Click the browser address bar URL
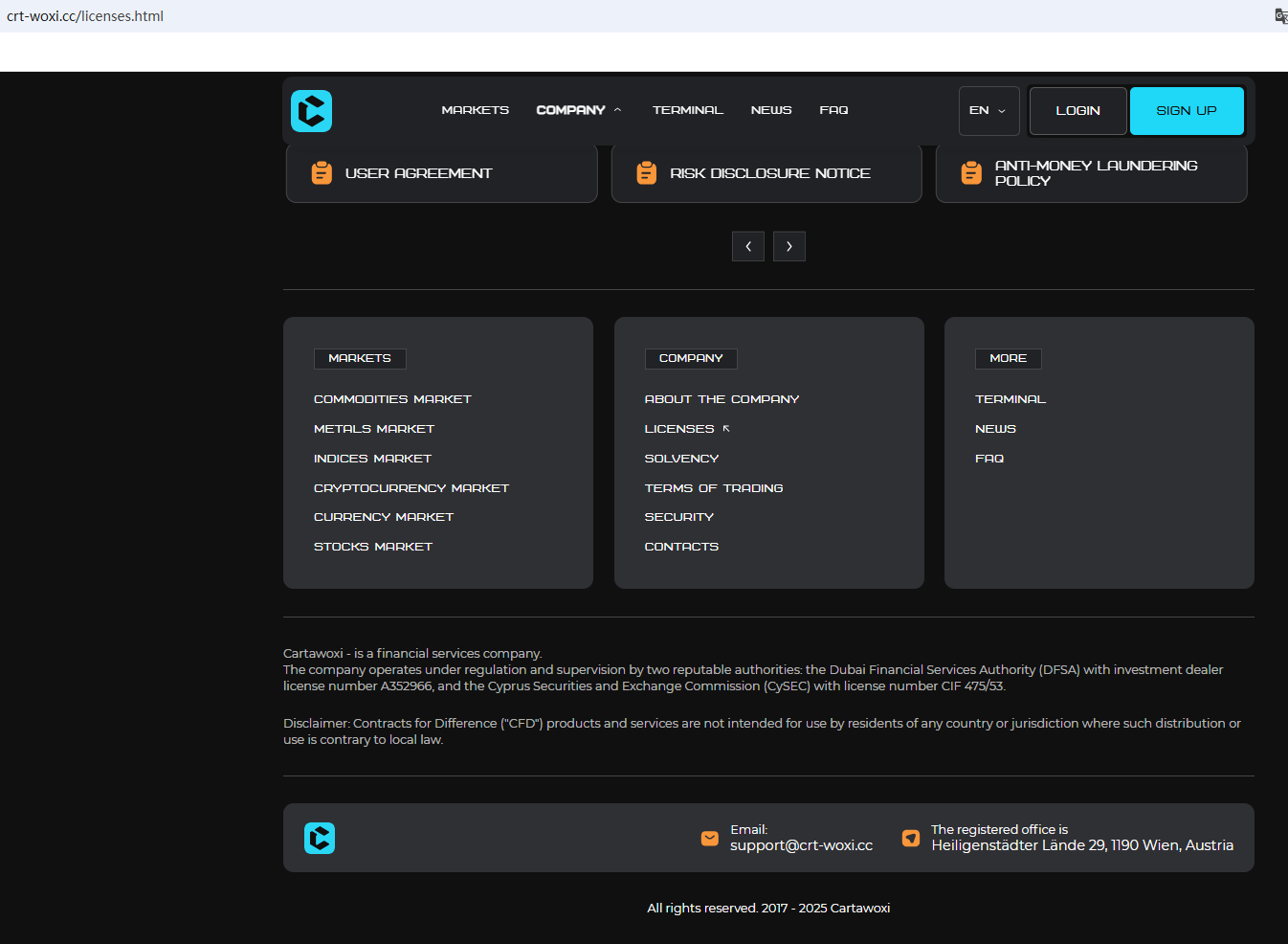Screen dimensions: 1288x944 click(85, 16)
